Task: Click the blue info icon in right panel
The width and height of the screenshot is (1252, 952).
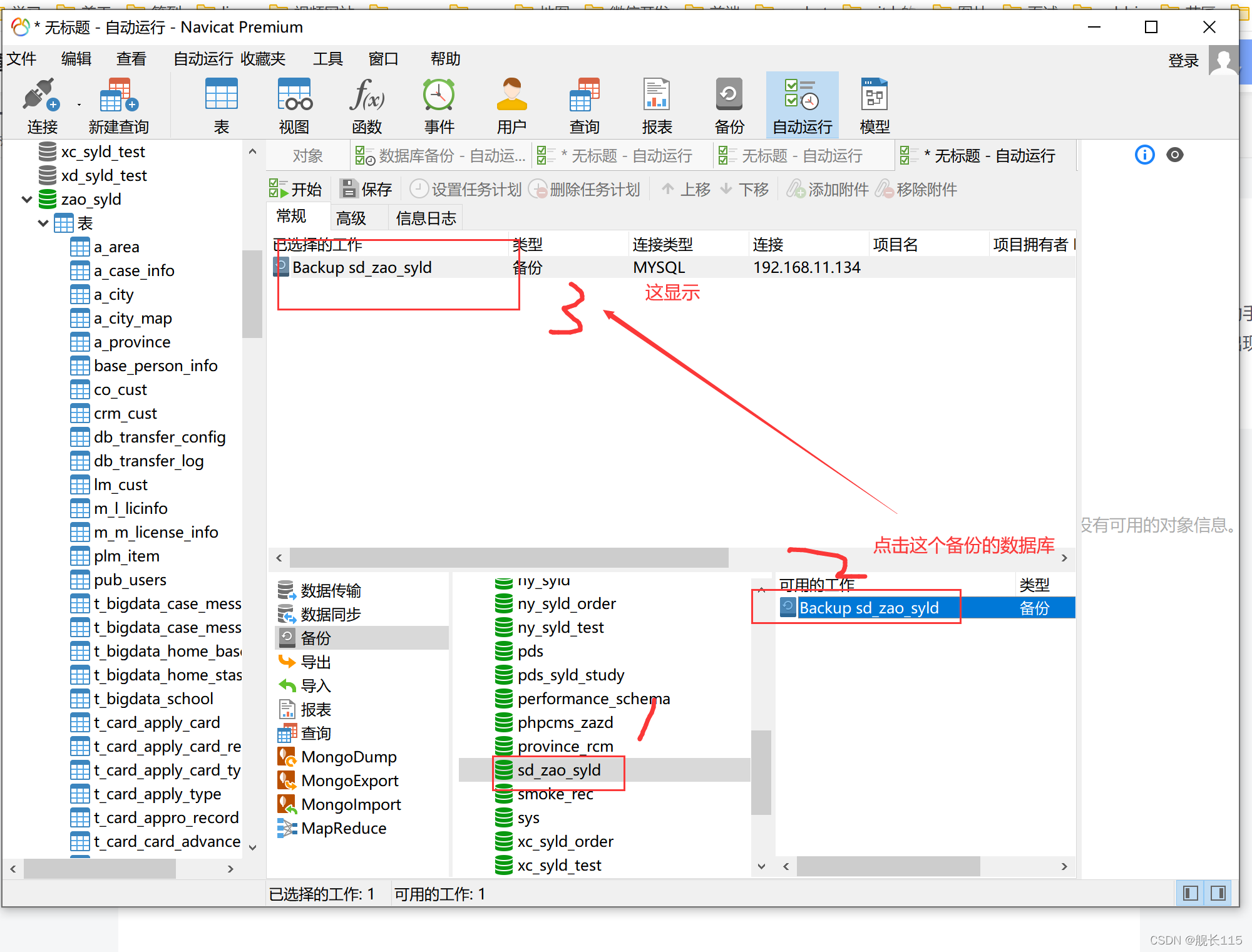Action: (x=1145, y=155)
